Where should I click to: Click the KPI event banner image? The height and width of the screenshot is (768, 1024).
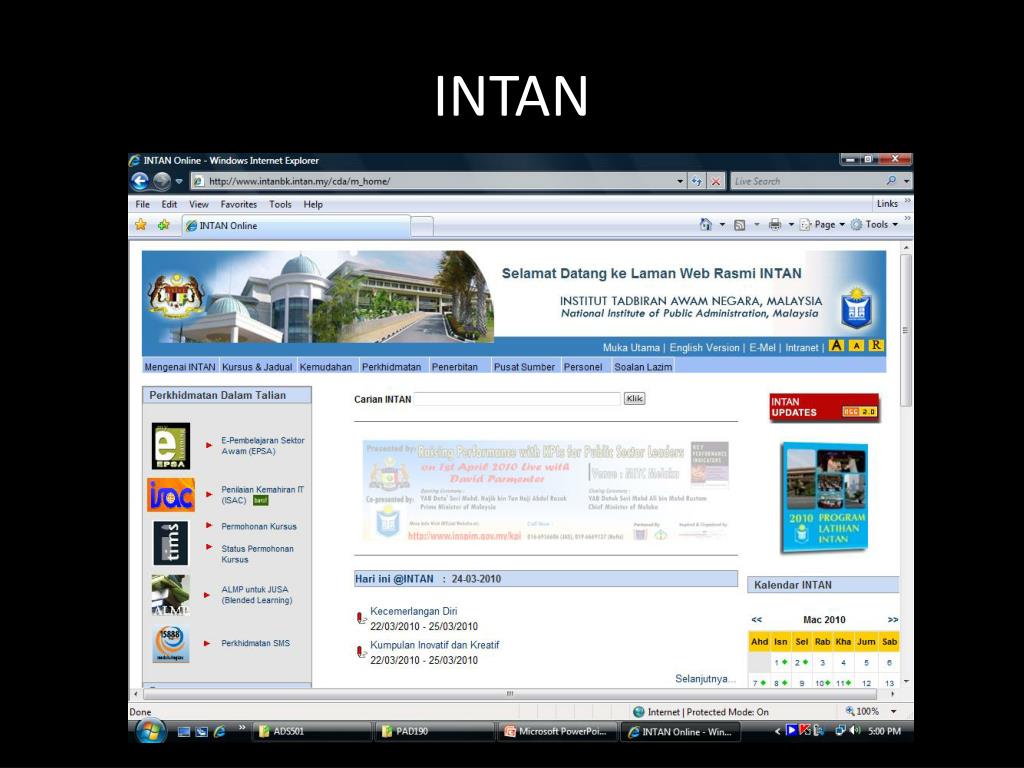[546, 490]
